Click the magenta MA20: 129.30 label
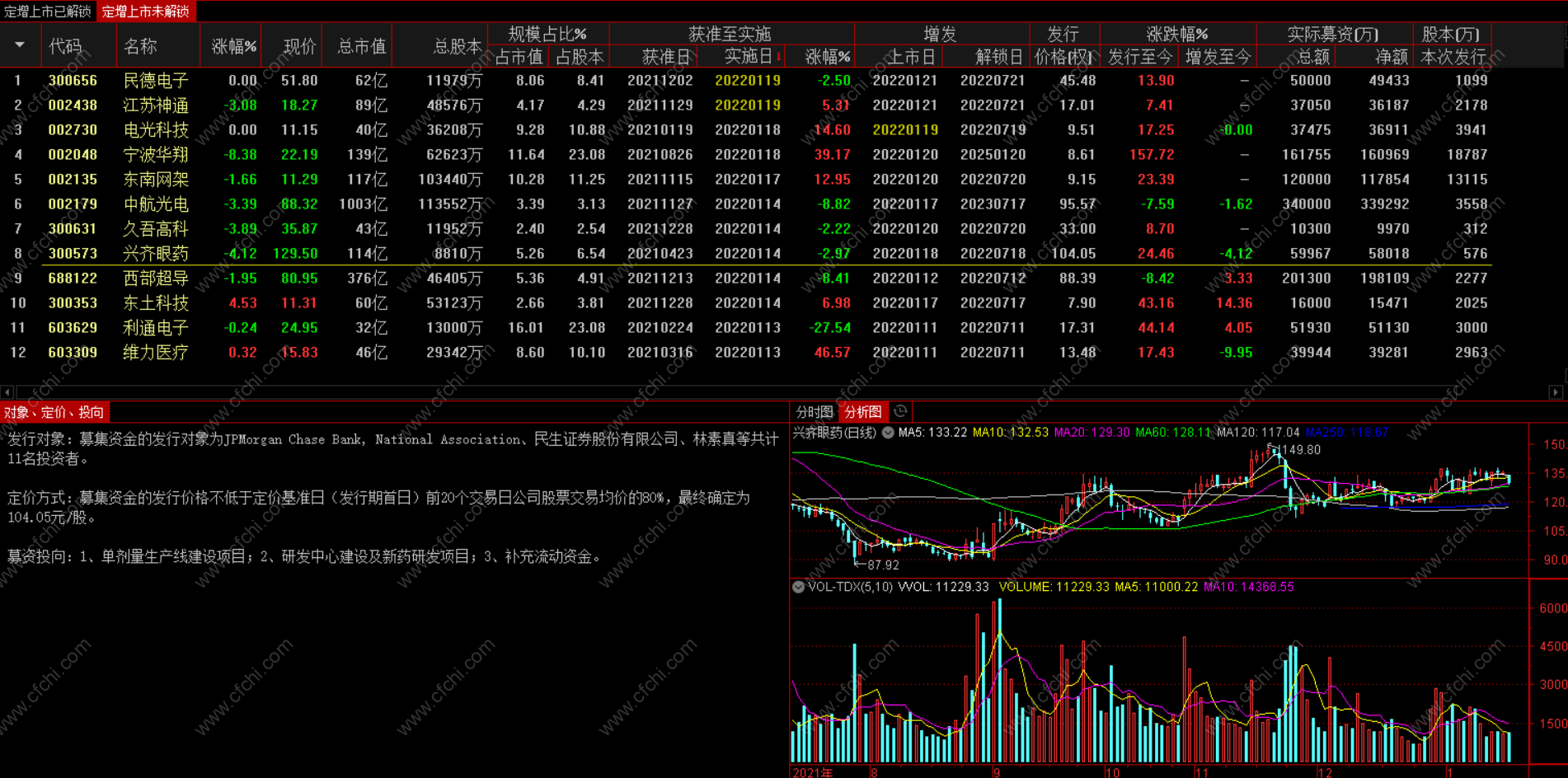 coord(1091,432)
